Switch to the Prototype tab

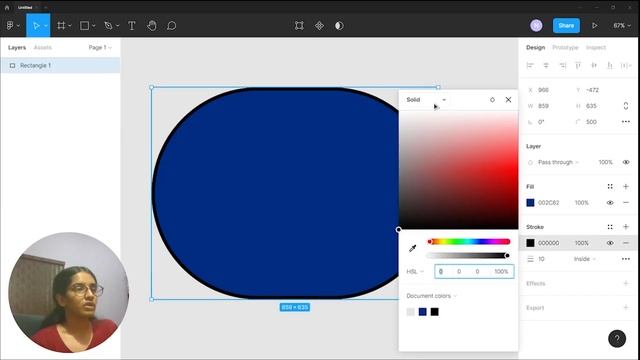tap(565, 47)
